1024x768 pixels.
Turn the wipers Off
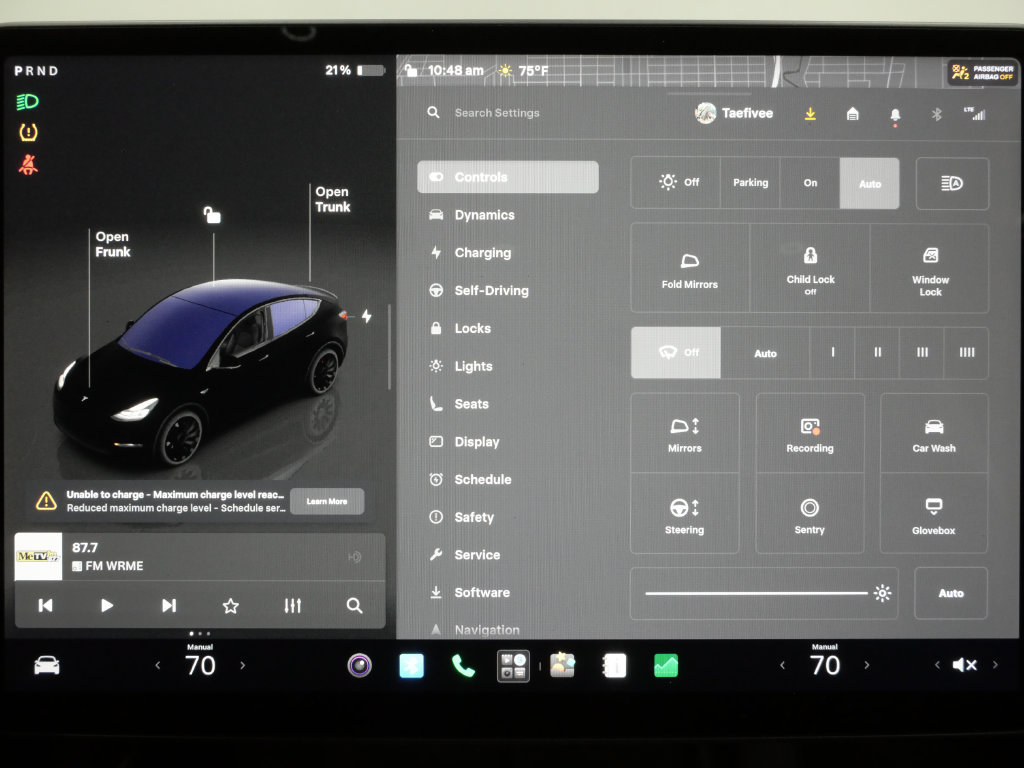pos(676,353)
